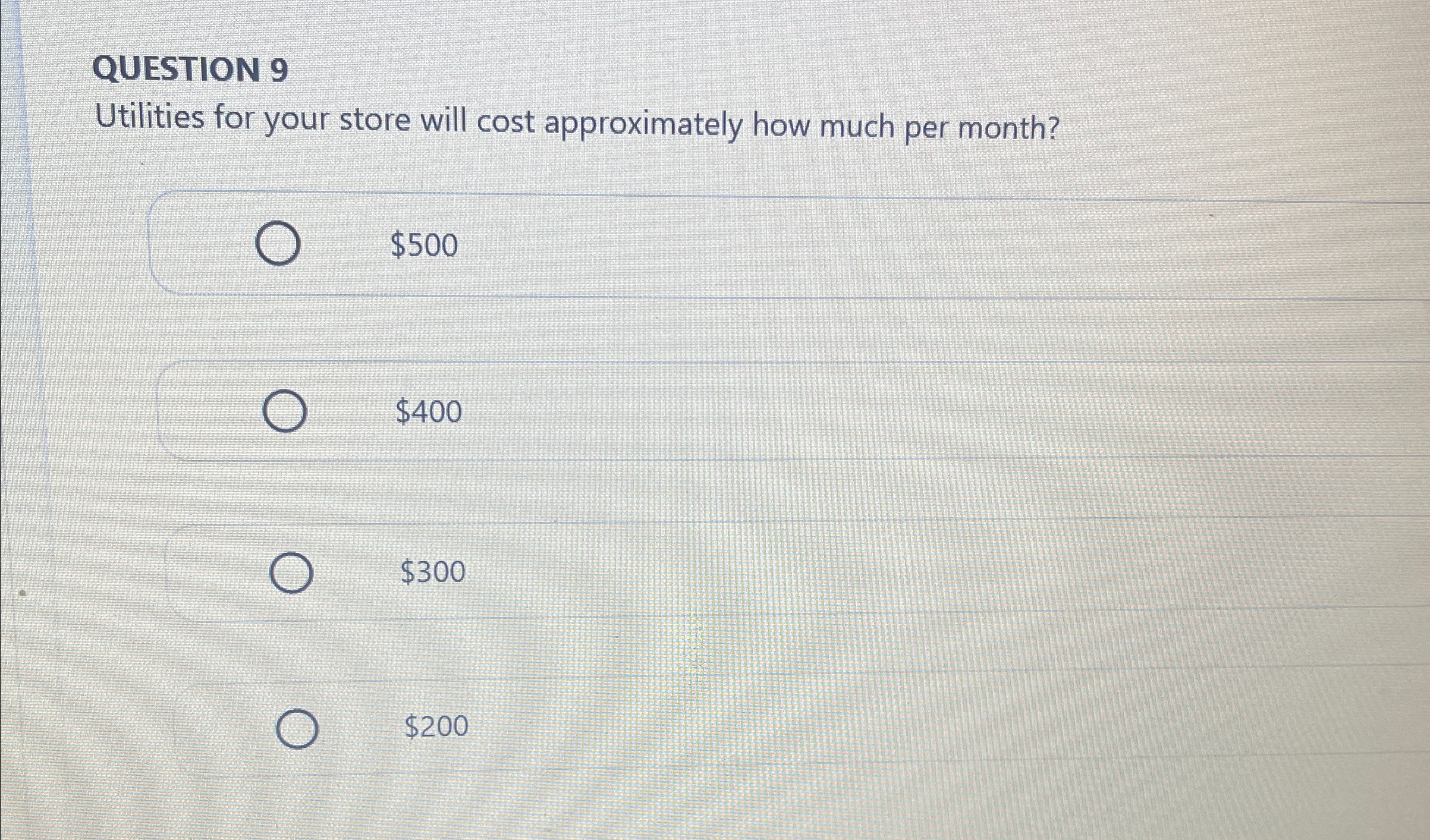1430x840 pixels.
Task: Select the $300 radio button
Action: (292, 572)
